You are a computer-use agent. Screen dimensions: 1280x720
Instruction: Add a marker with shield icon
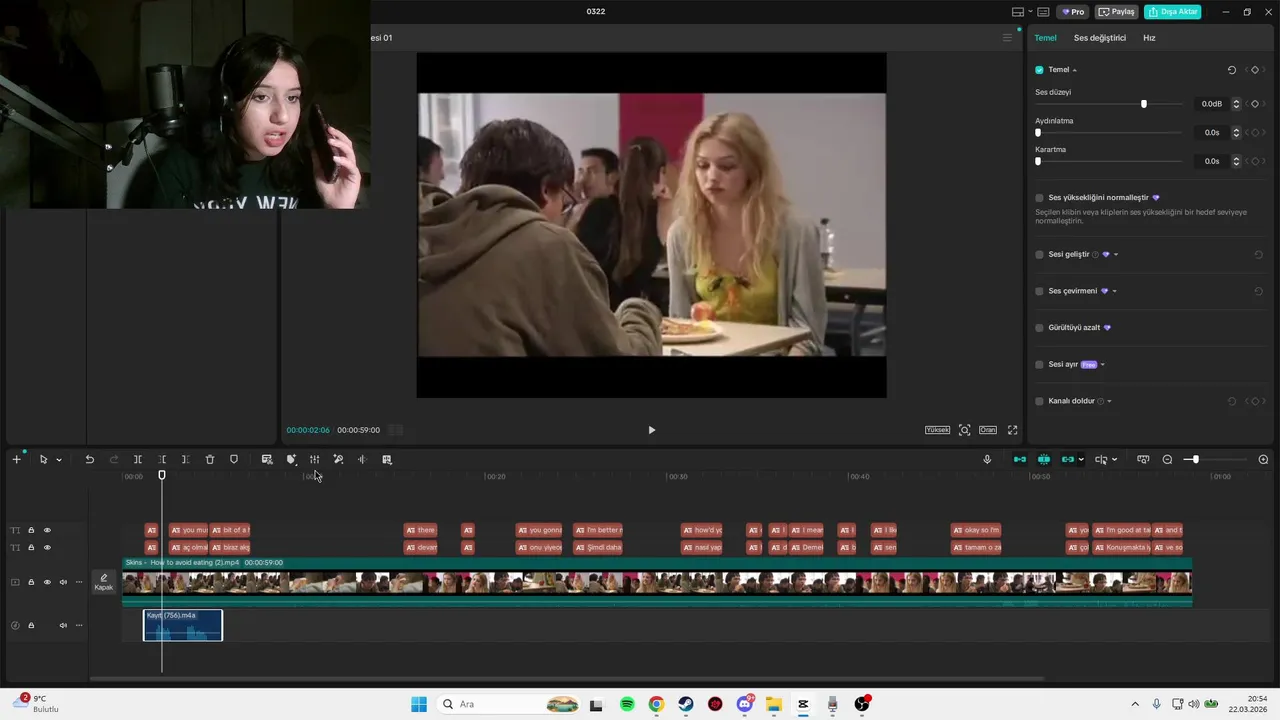(234, 459)
